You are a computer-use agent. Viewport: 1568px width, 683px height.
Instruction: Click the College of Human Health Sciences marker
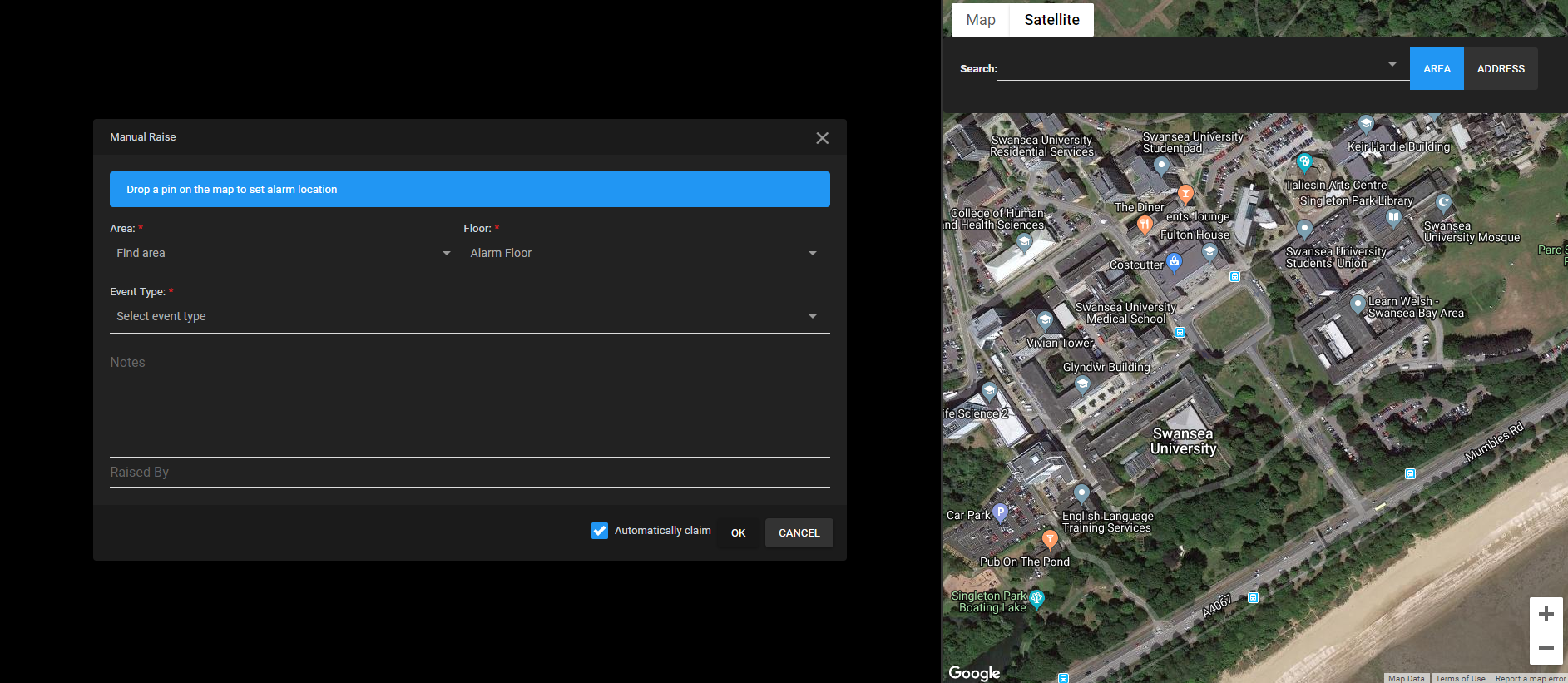tap(1024, 242)
